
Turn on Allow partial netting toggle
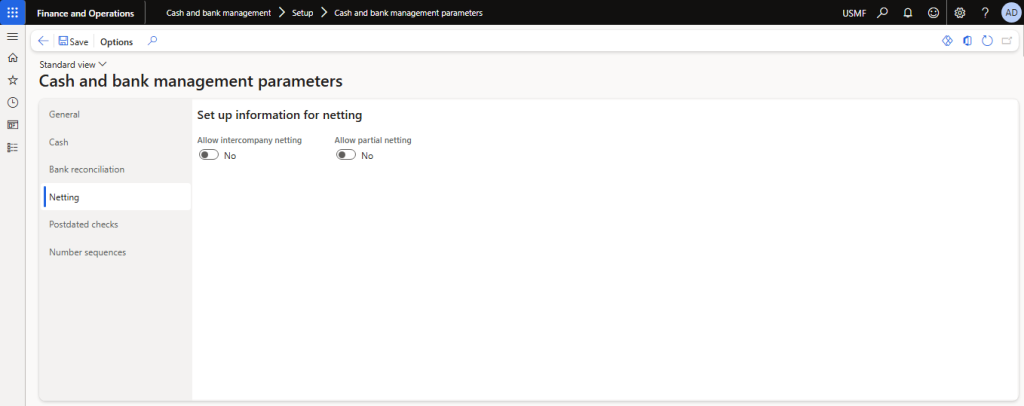[x=346, y=155]
